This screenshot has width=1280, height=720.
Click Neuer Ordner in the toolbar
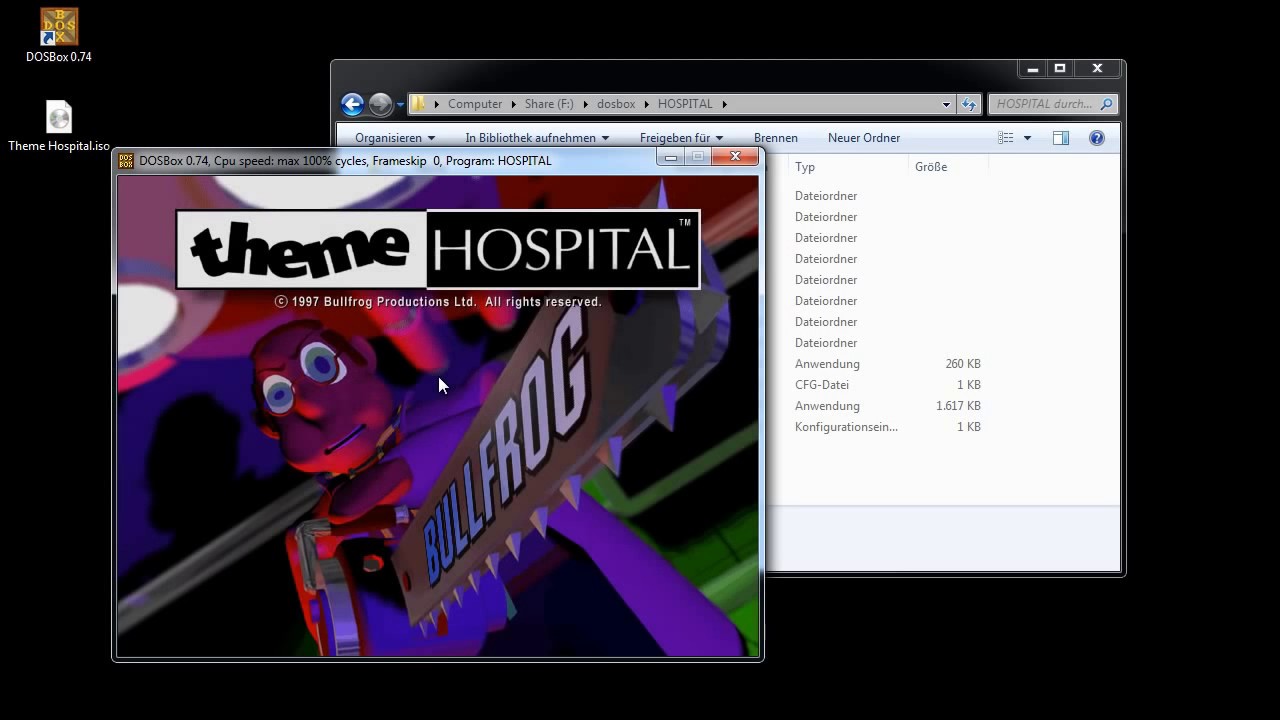[864, 138]
